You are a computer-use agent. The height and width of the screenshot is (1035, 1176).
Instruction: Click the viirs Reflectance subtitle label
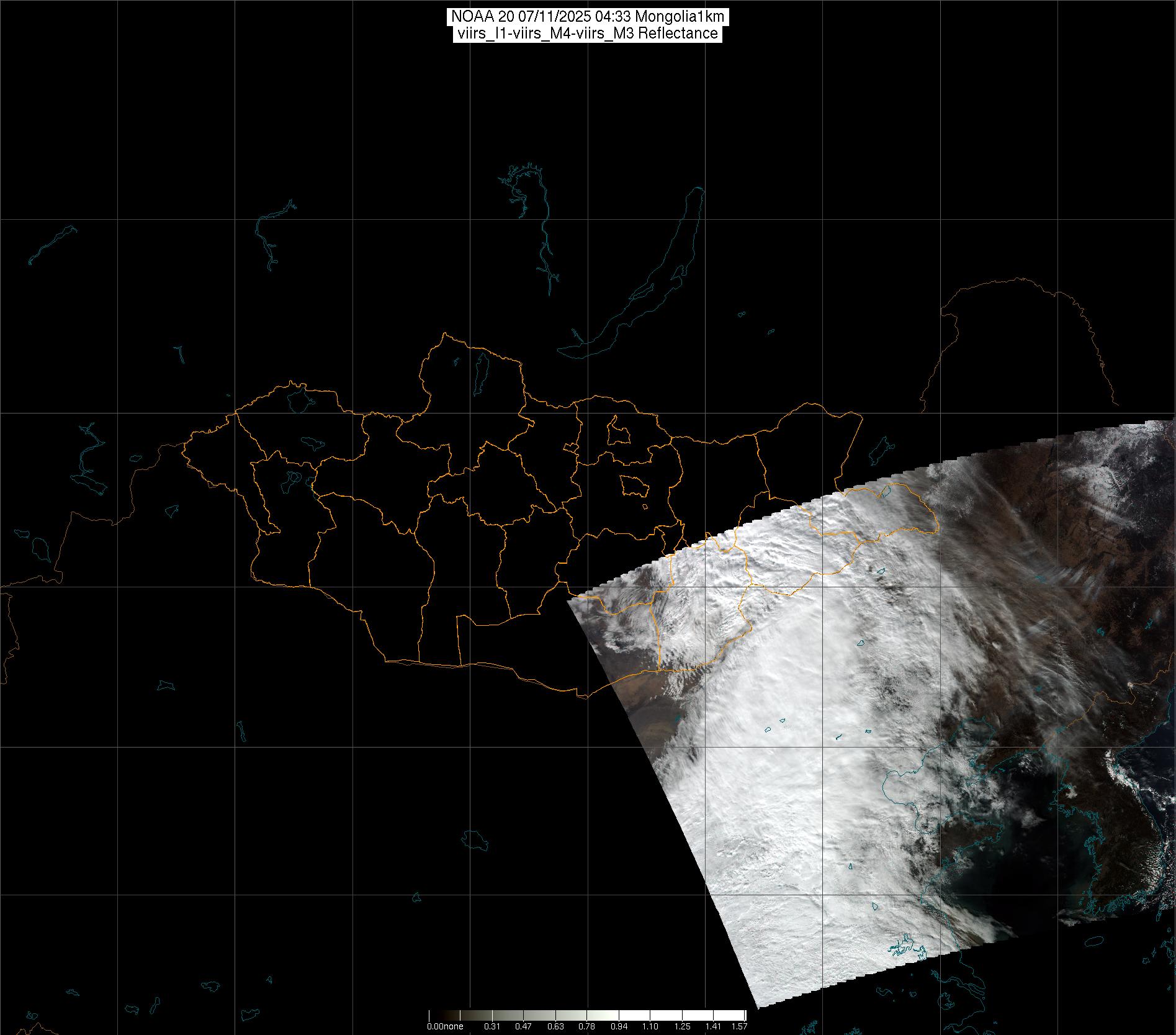(588, 34)
